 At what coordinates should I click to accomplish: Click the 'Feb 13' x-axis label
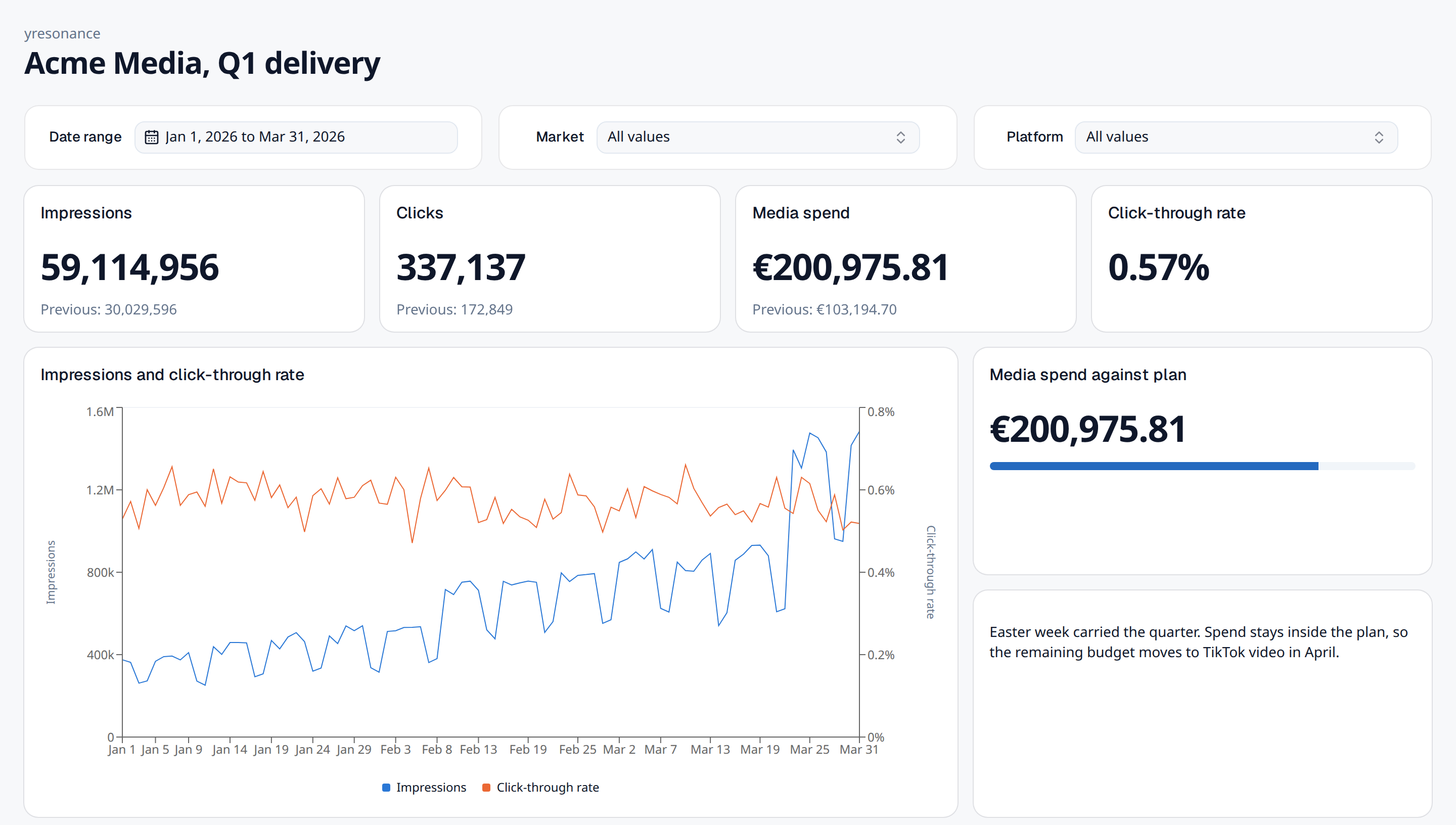point(478,749)
